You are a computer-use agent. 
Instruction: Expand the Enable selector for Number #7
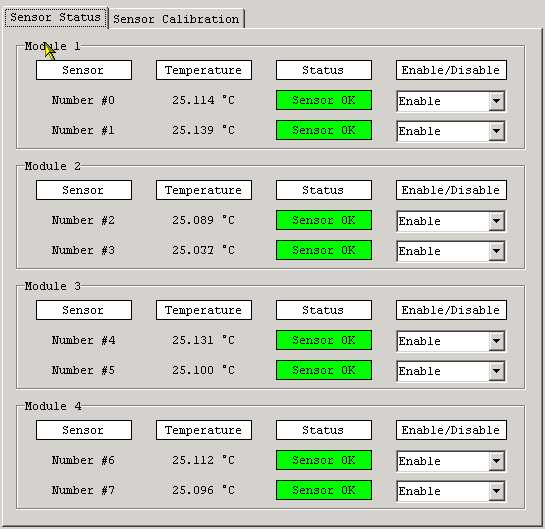point(450,491)
